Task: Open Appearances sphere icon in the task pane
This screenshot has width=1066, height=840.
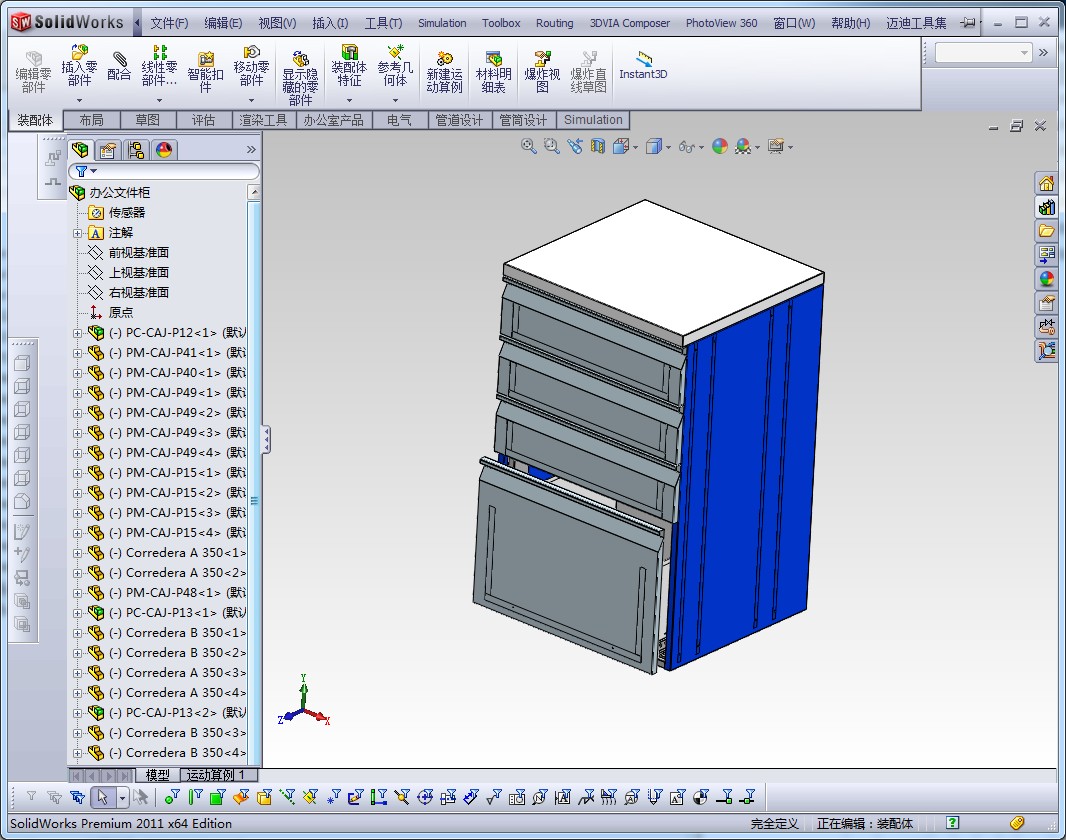Action: point(1046,279)
